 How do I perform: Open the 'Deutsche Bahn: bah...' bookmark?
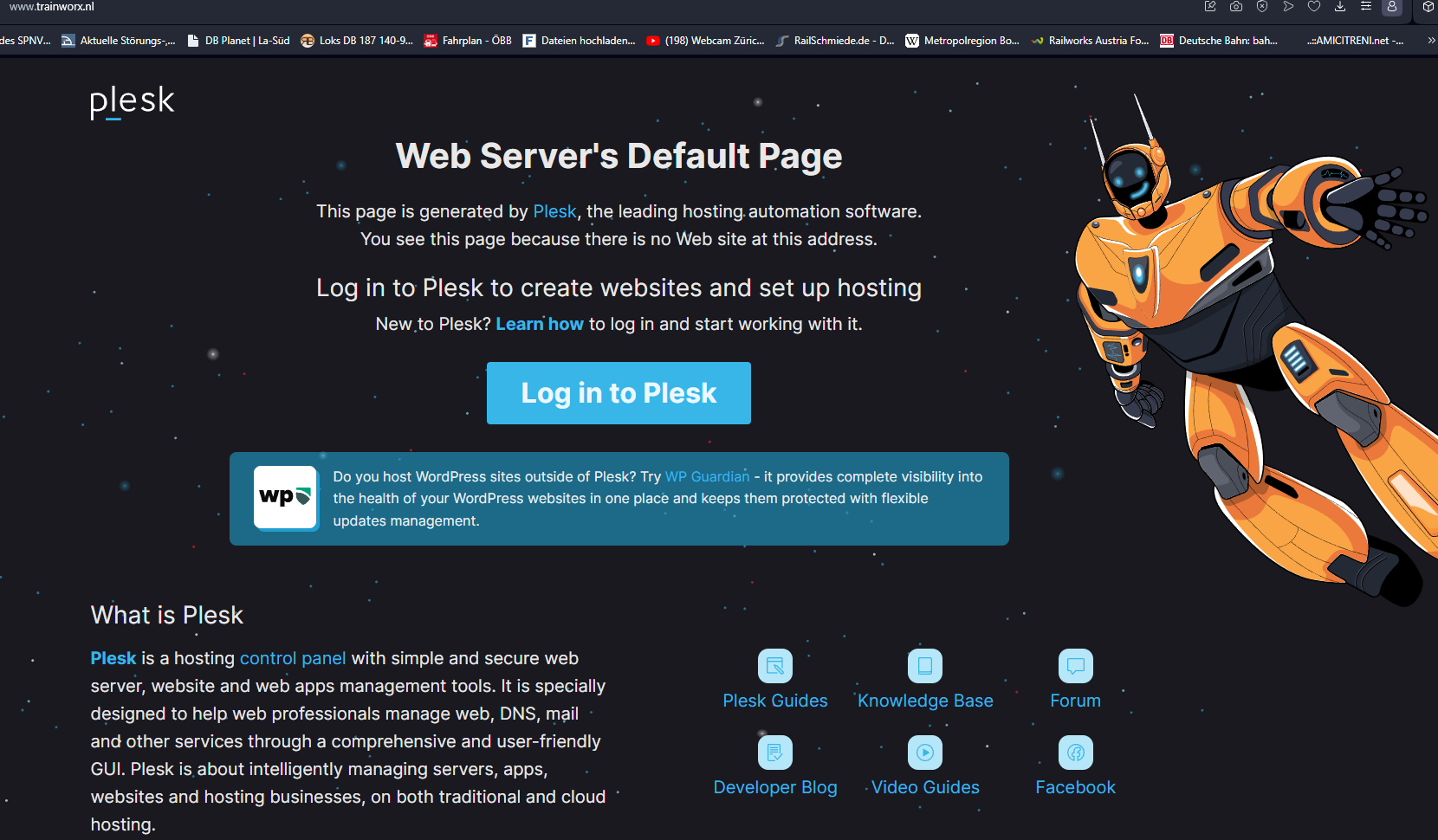pyautogui.click(x=1219, y=41)
